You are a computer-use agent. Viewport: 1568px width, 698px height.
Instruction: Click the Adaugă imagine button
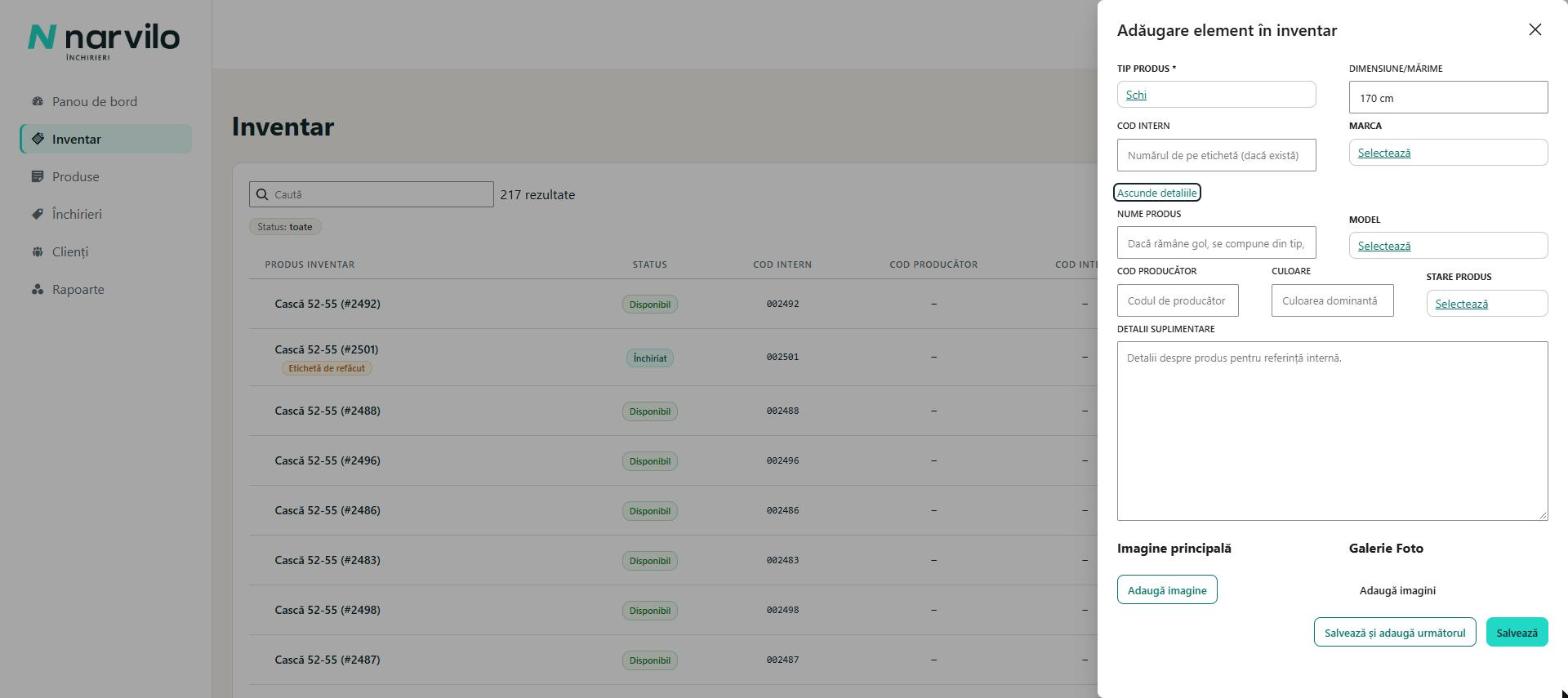(x=1167, y=590)
